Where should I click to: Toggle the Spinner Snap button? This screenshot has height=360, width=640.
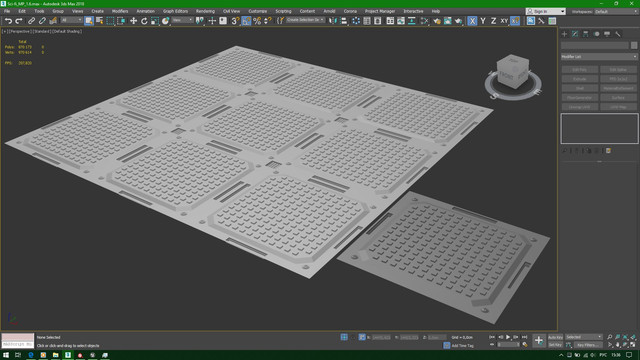(267, 21)
